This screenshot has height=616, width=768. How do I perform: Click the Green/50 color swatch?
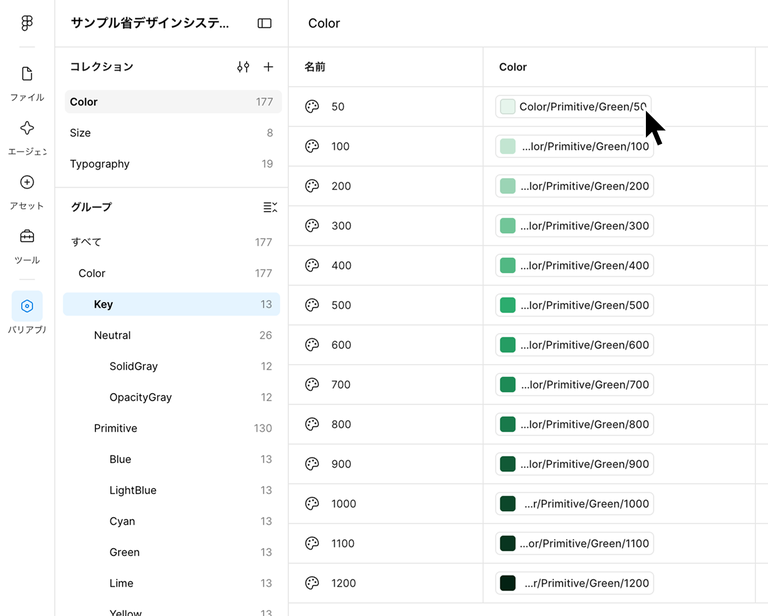(507, 107)
